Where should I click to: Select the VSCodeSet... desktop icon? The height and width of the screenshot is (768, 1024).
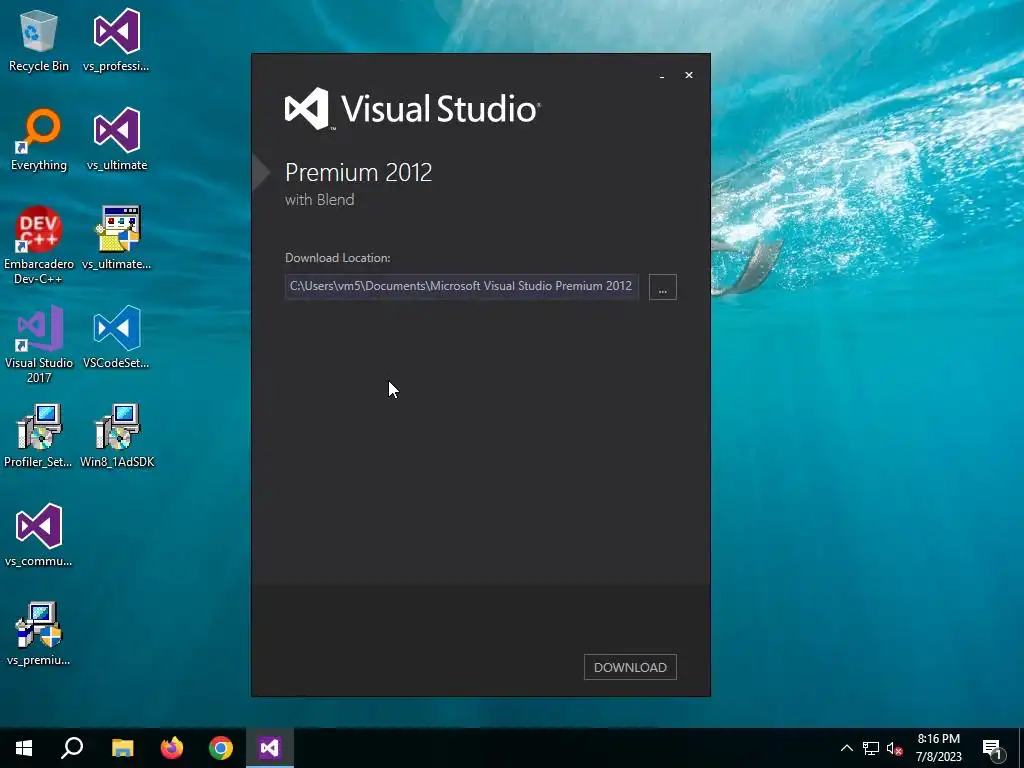pos(116,338)
